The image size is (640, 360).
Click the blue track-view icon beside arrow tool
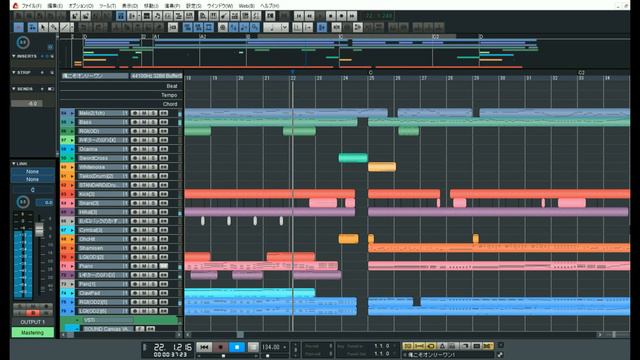[32, 27]
